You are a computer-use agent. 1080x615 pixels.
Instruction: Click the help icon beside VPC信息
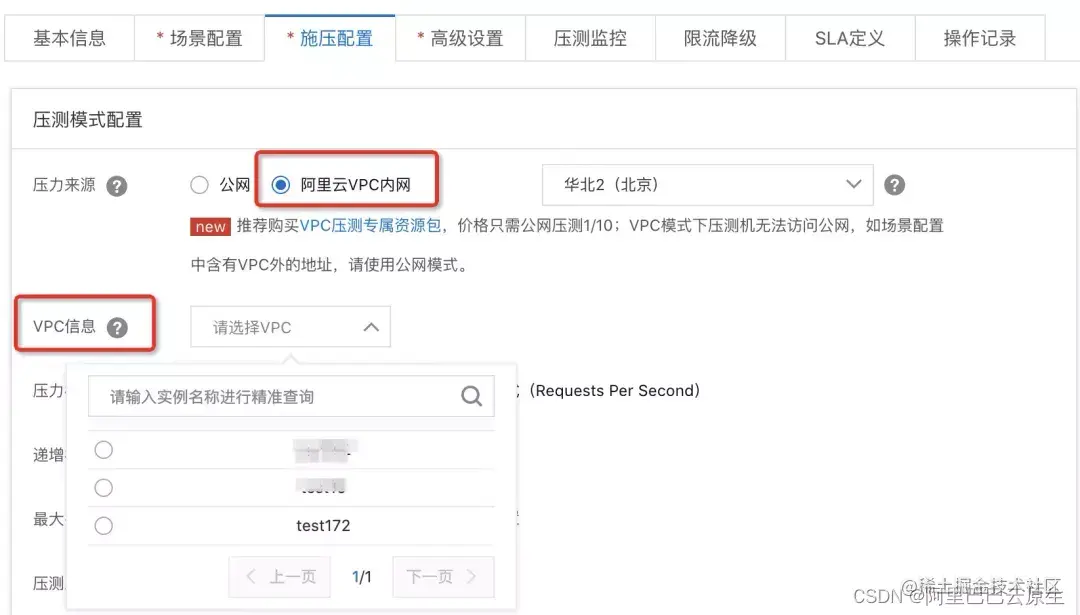click(117, 327)
